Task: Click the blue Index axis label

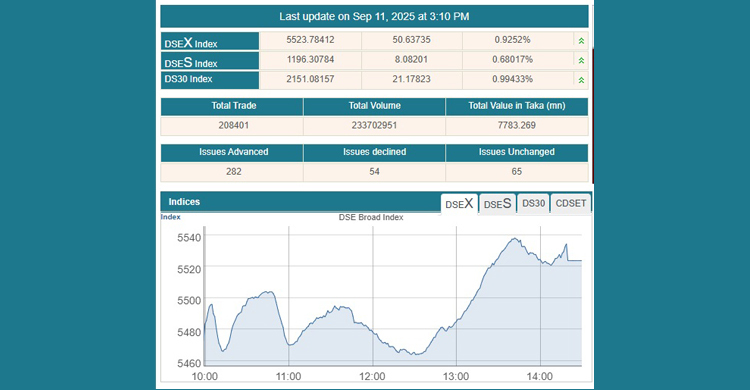Action: (170, 217)
